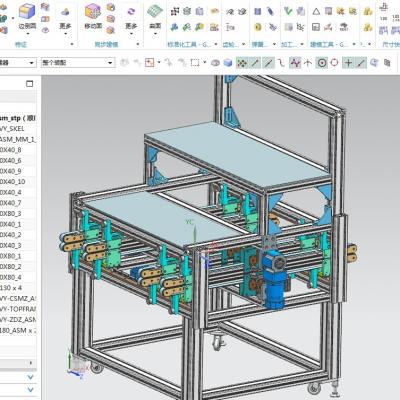
Task: Toggle the quadrant point snap circle
Action: coord(334,62)
